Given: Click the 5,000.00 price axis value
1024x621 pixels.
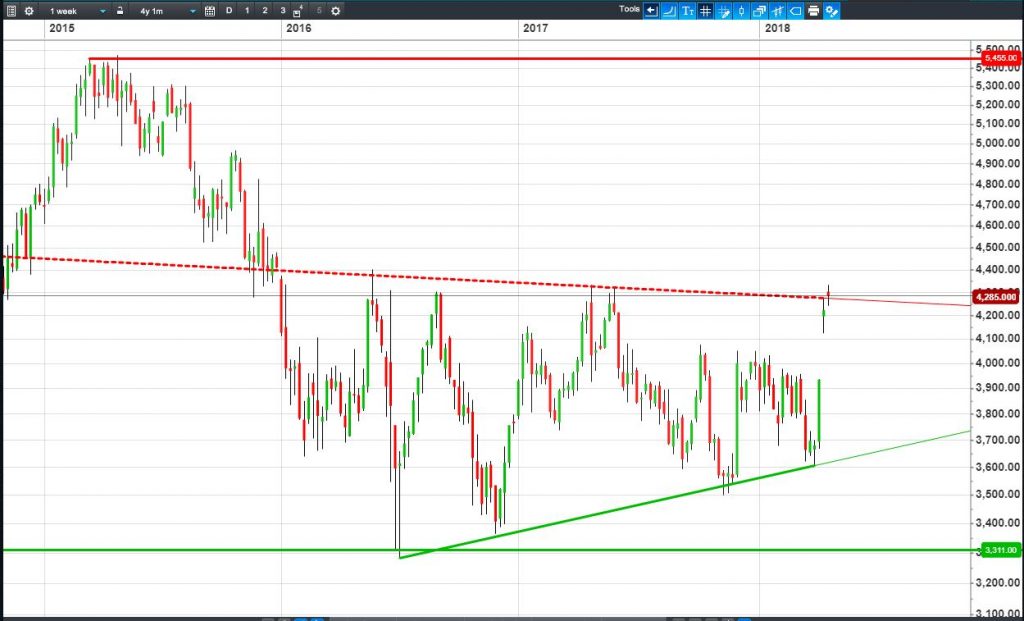Looking at the screenshot, I should point(999,143).
